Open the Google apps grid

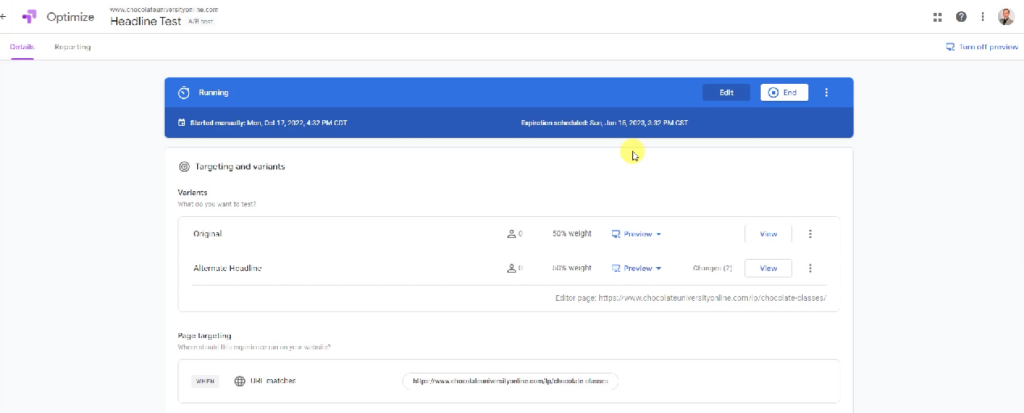[938, 18]
